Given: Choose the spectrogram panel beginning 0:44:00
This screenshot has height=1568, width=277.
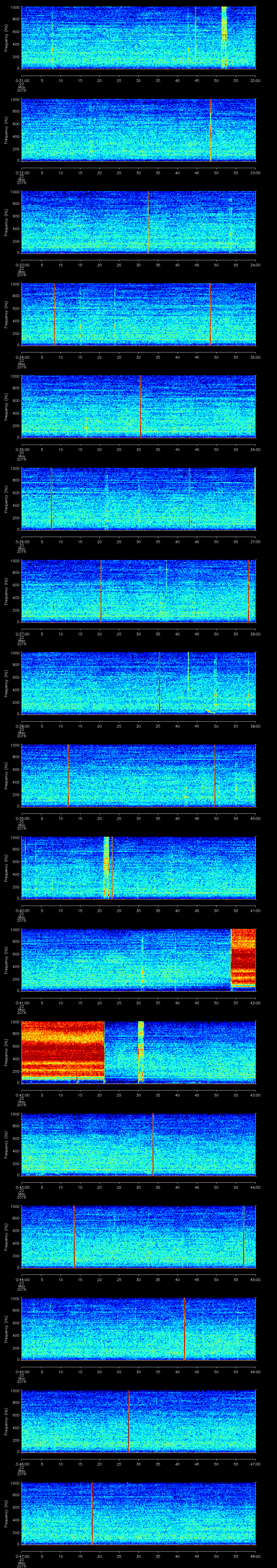Looking at the screenshot, I should tap(139, 1237).
